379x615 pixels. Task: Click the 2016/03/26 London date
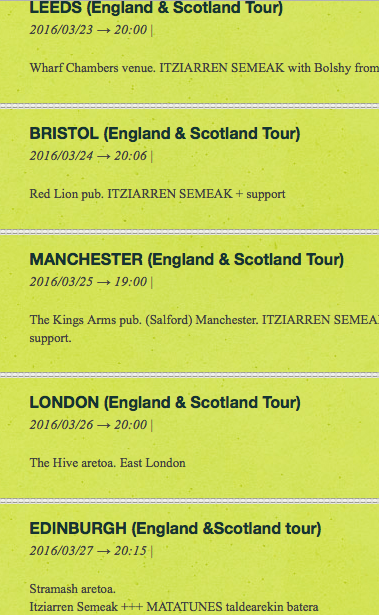coord(62,425)
